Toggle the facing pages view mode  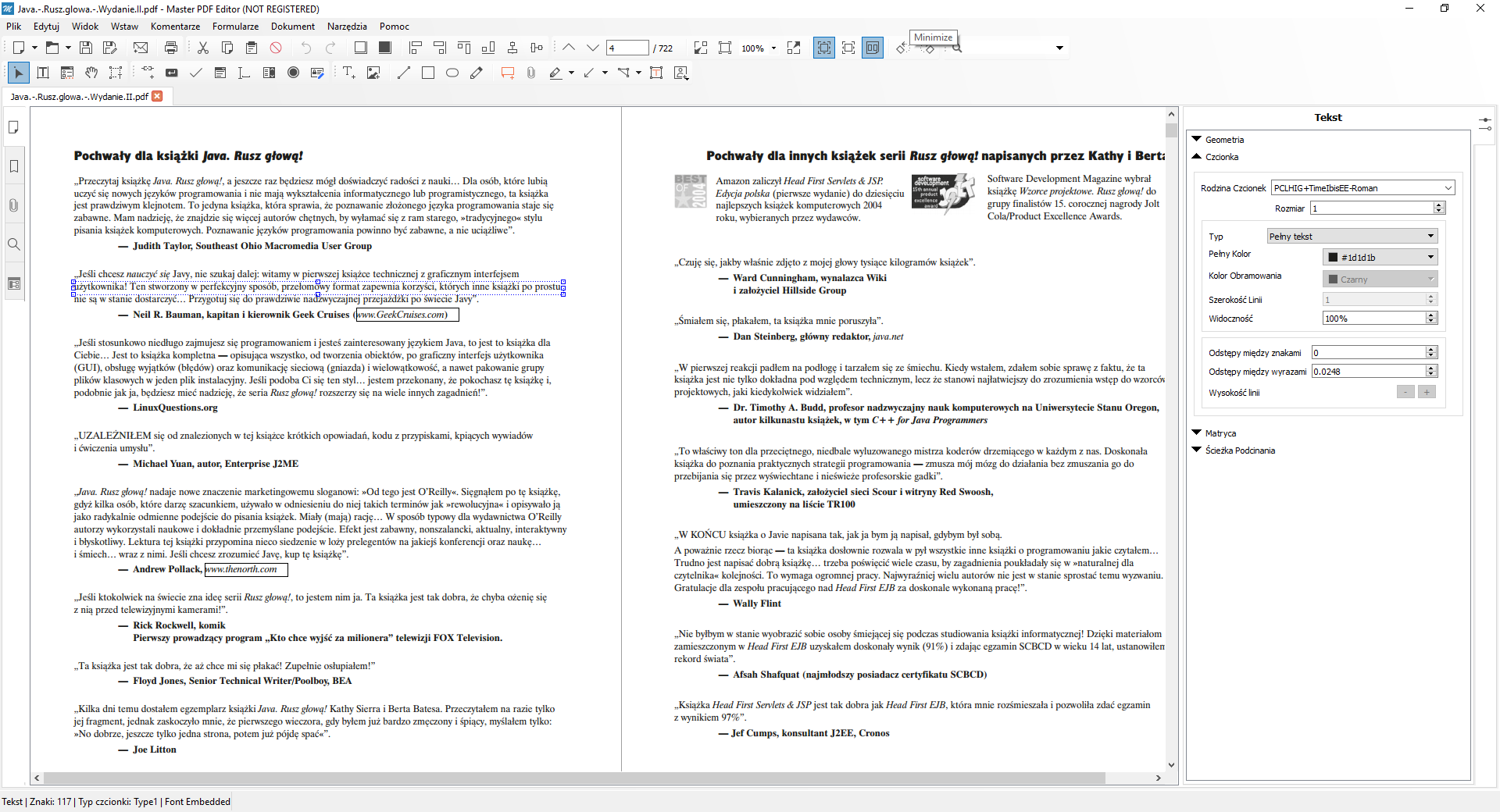(x=873, y=48)
